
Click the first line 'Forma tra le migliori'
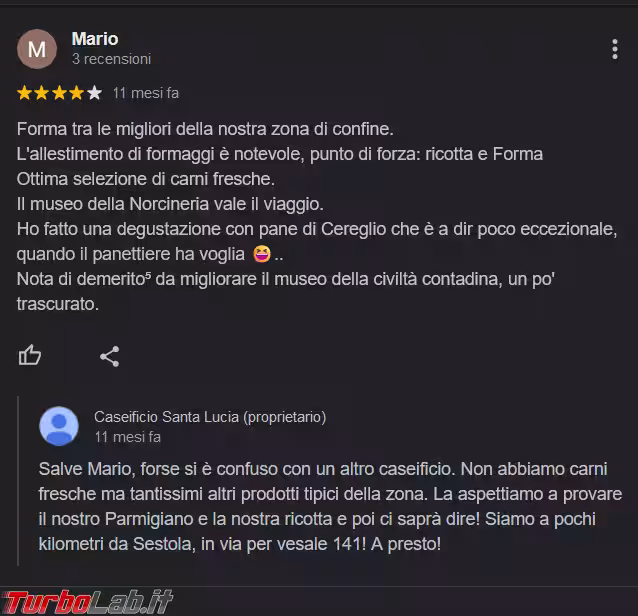click(205, 129)
